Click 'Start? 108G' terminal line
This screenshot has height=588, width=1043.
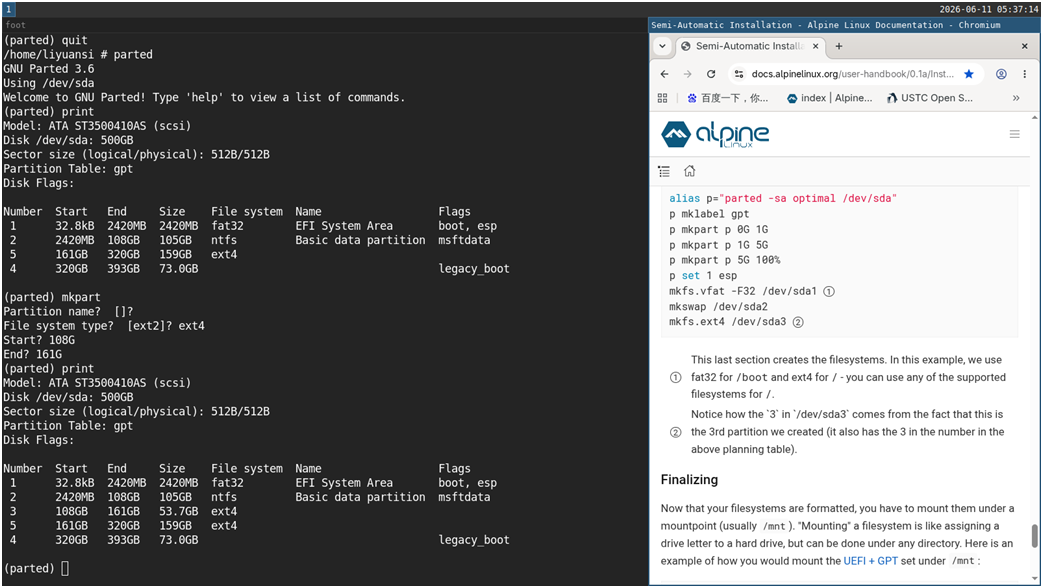(39, 340)
